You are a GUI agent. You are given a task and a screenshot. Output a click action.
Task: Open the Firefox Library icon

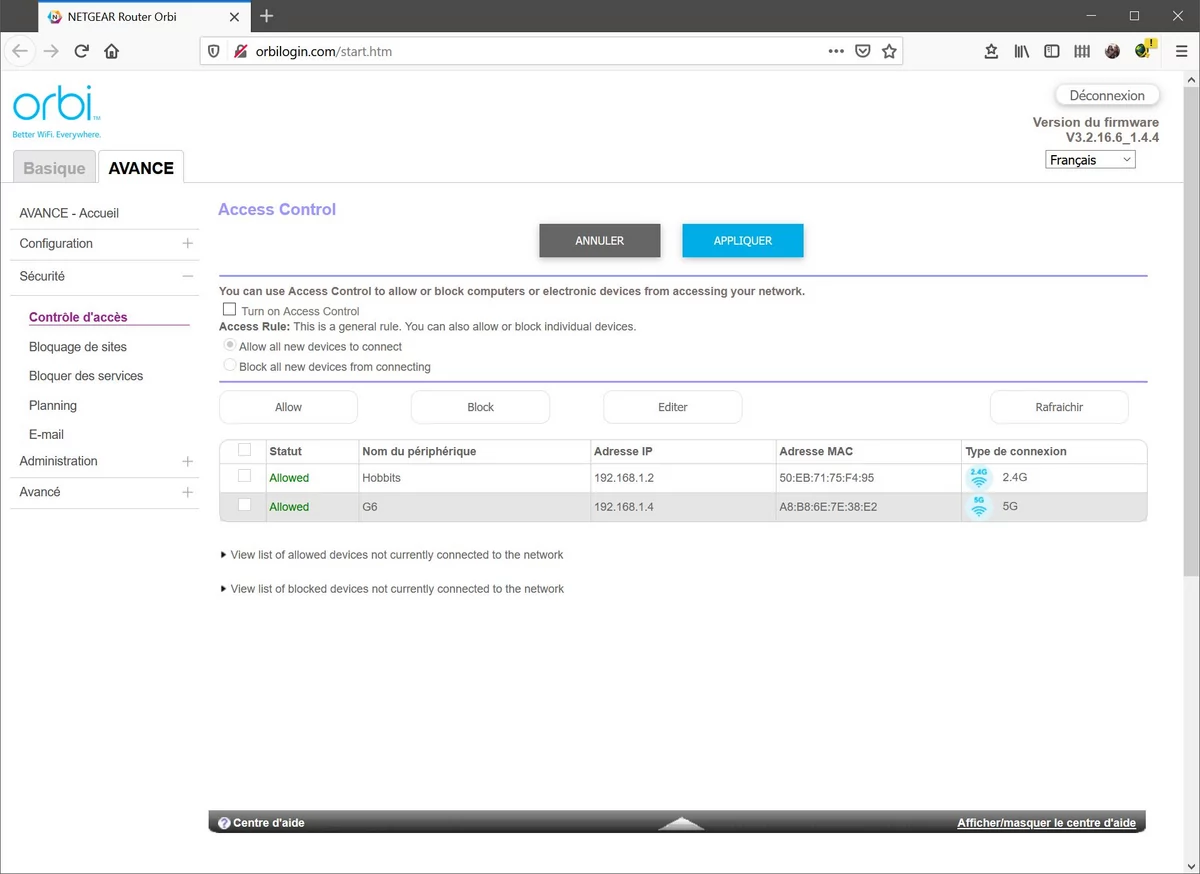click(x=1021, y=51)
